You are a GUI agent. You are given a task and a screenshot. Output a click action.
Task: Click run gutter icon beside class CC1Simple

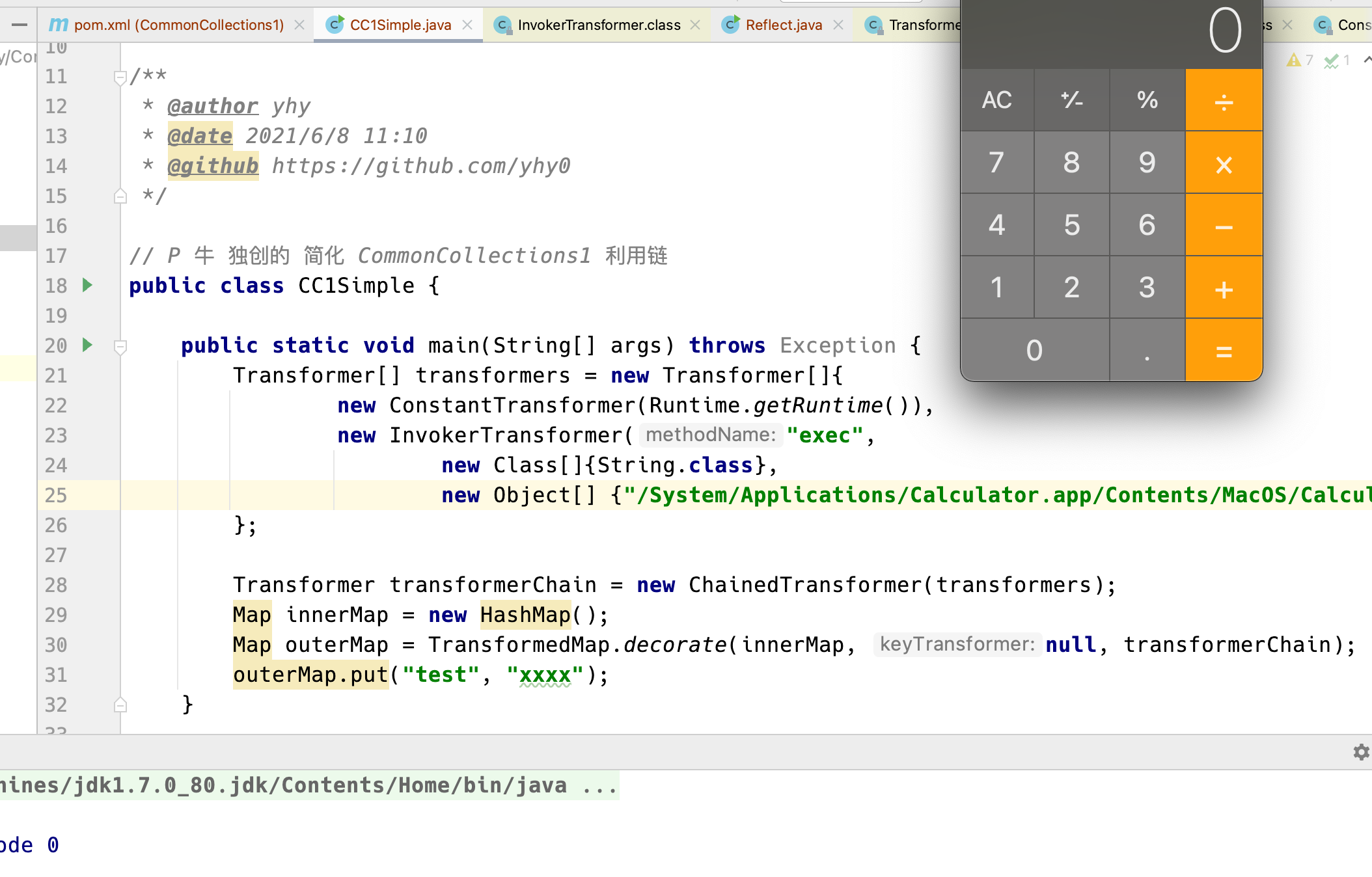pyautogui.click(x=87, y=285)
